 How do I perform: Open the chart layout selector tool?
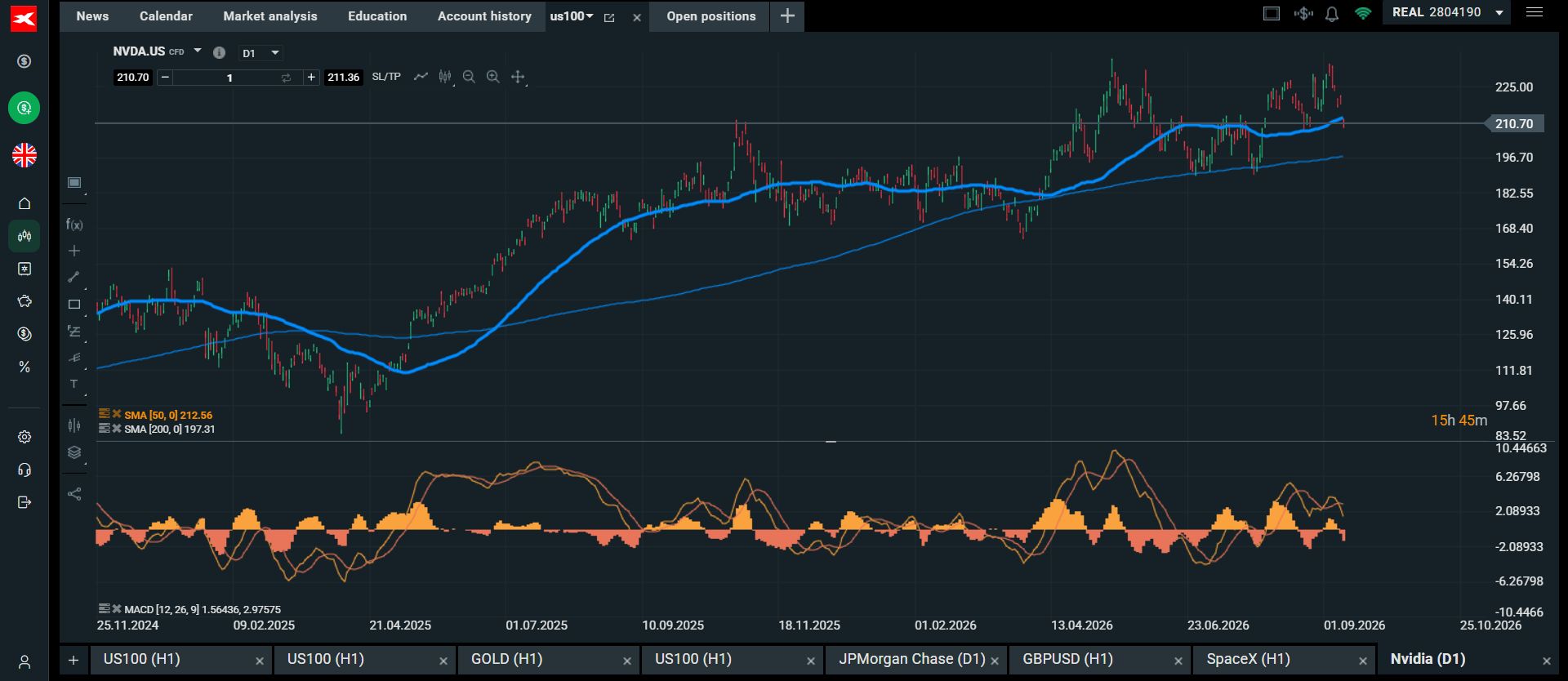(74, 183)
